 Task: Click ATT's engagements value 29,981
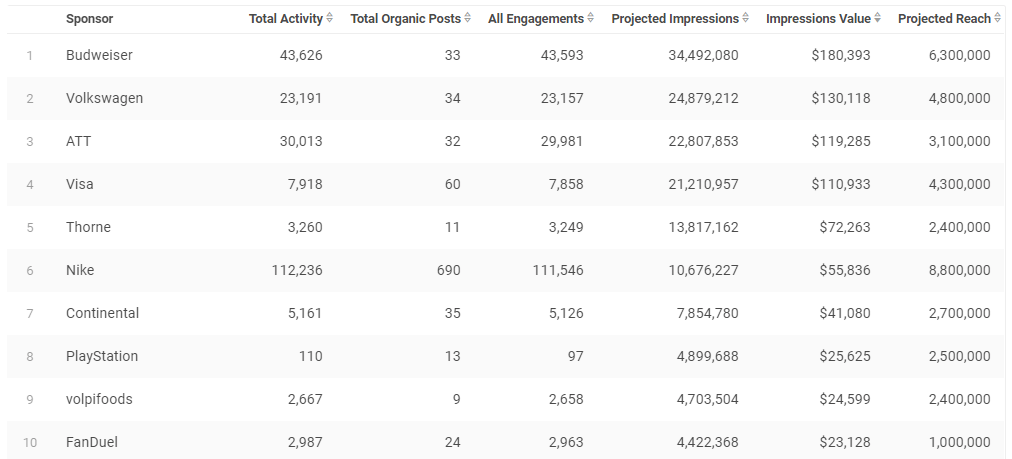click(562, 141)
